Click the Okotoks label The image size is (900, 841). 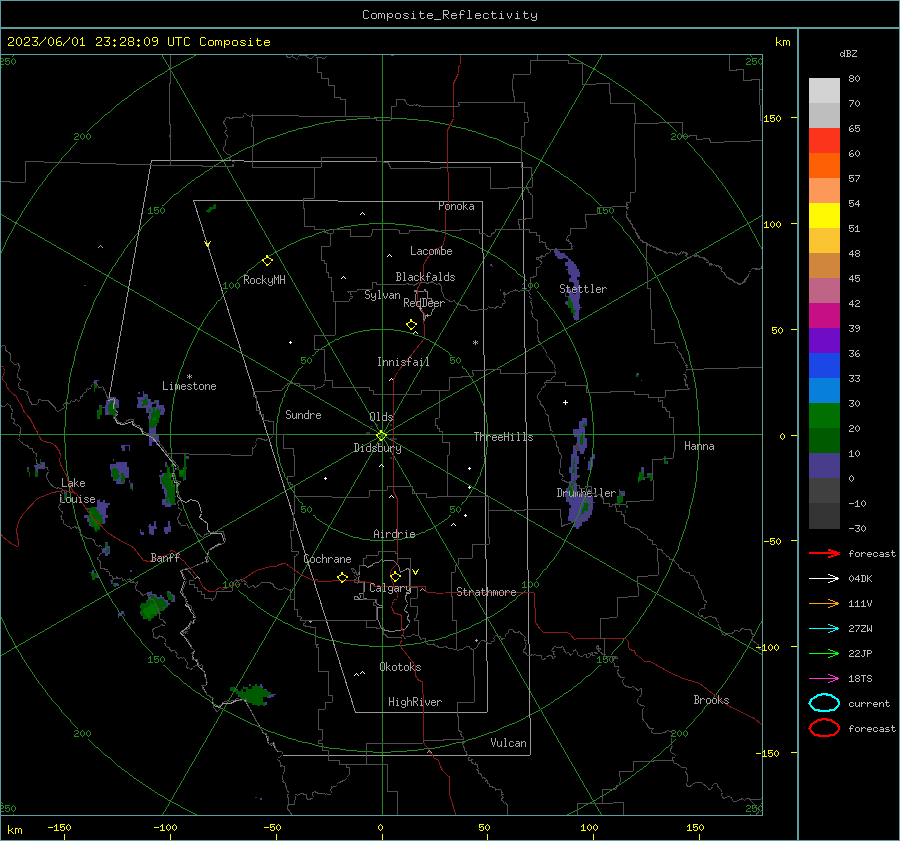(x=400, y=667)
